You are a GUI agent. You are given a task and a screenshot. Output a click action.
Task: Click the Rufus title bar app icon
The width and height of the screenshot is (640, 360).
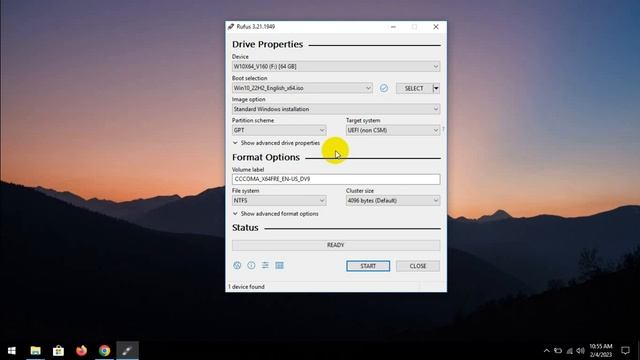[231, 27]
